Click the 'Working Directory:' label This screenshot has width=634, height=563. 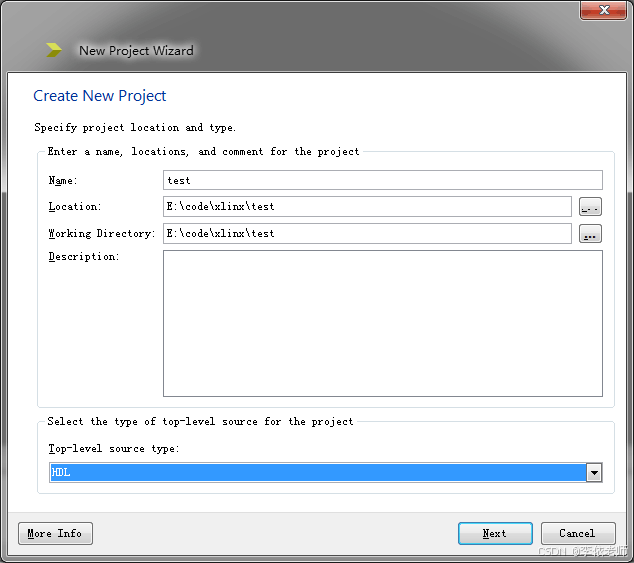101,233
